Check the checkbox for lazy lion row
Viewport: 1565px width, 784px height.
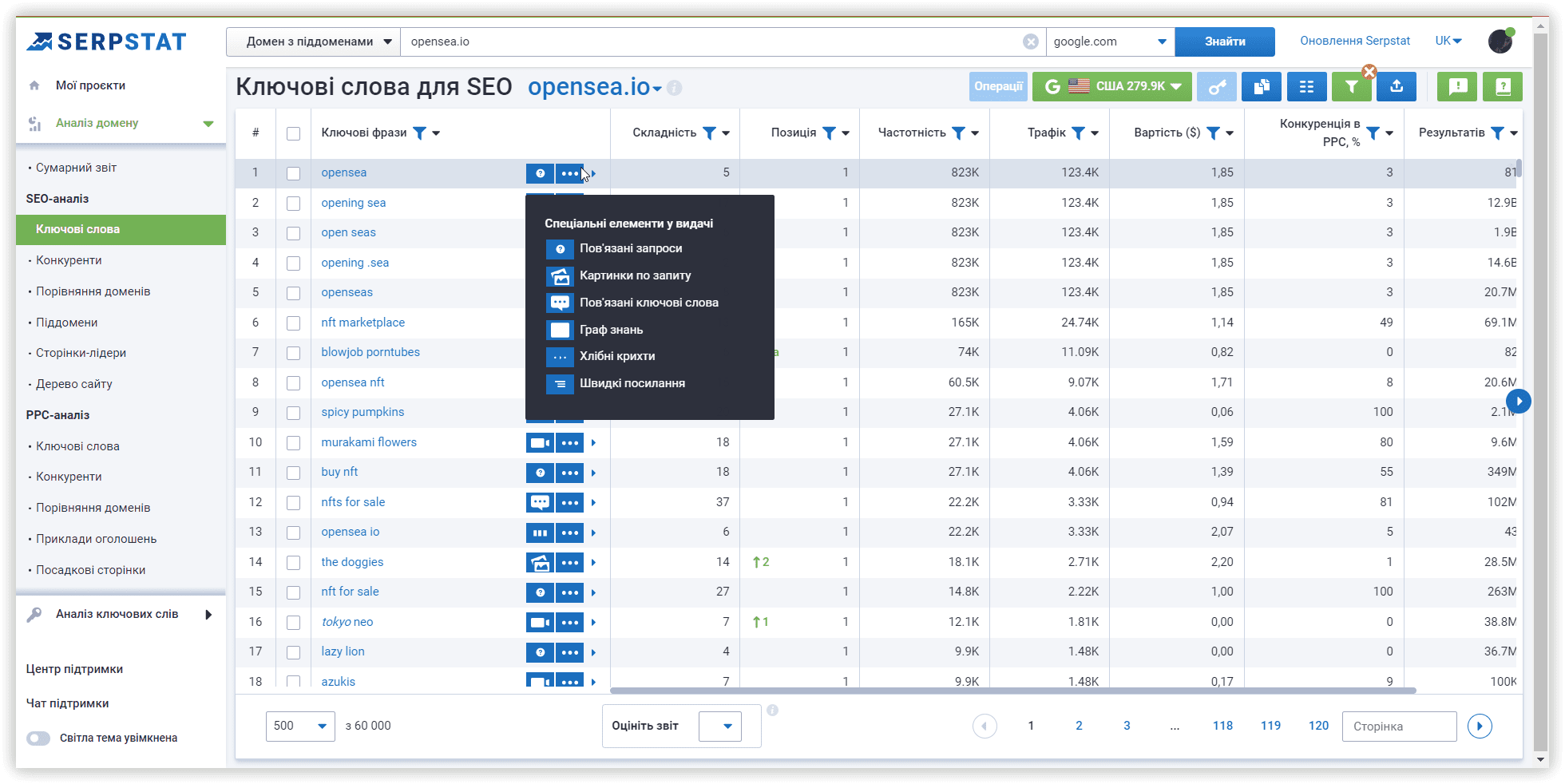(x=294, y=652)
